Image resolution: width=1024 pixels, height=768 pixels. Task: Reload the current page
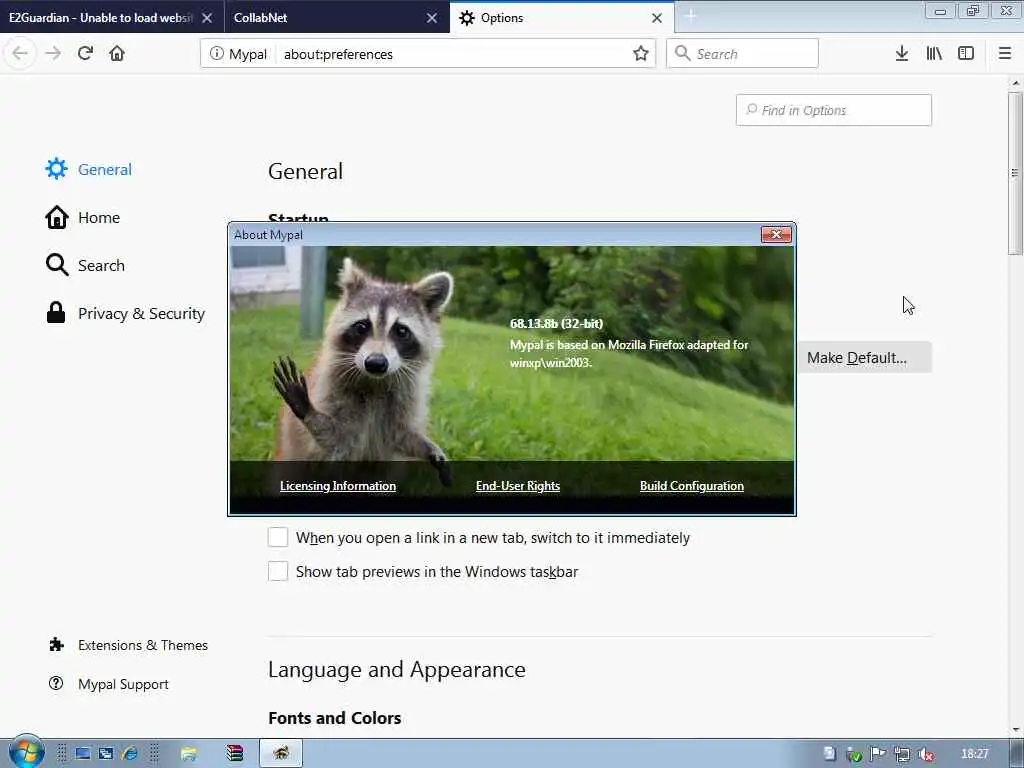[x=85, y=54]
